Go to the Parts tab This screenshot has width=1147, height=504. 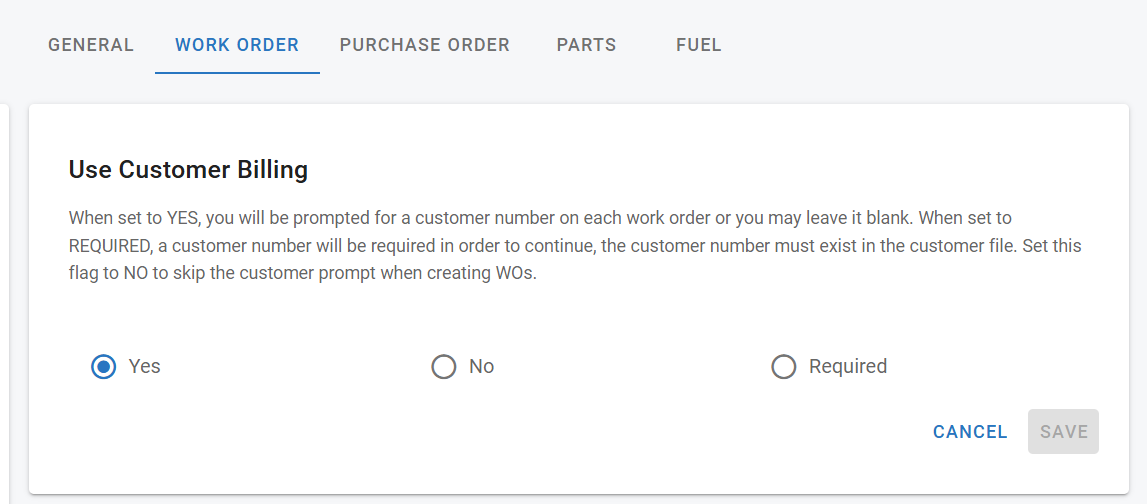586,45
